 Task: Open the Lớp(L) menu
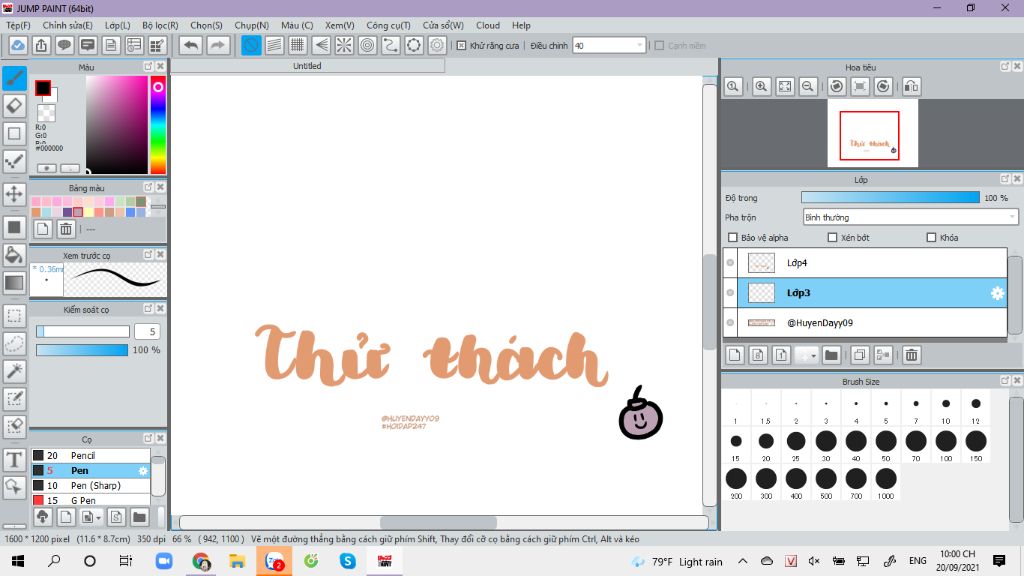pos(118,25)
